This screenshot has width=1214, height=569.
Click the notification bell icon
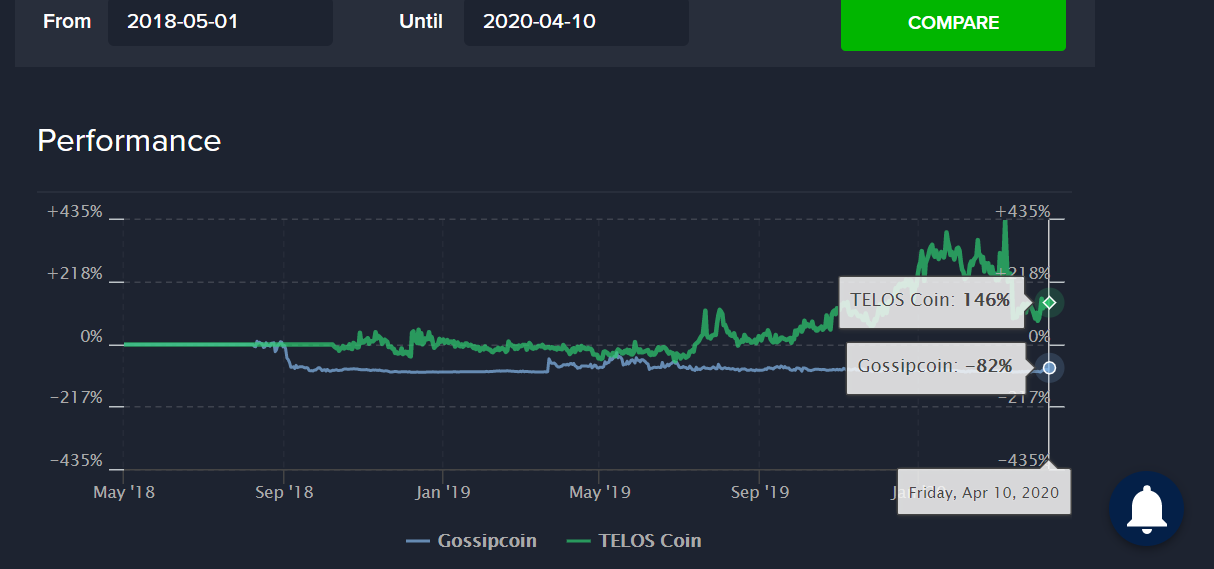[x=1147, y=509]
